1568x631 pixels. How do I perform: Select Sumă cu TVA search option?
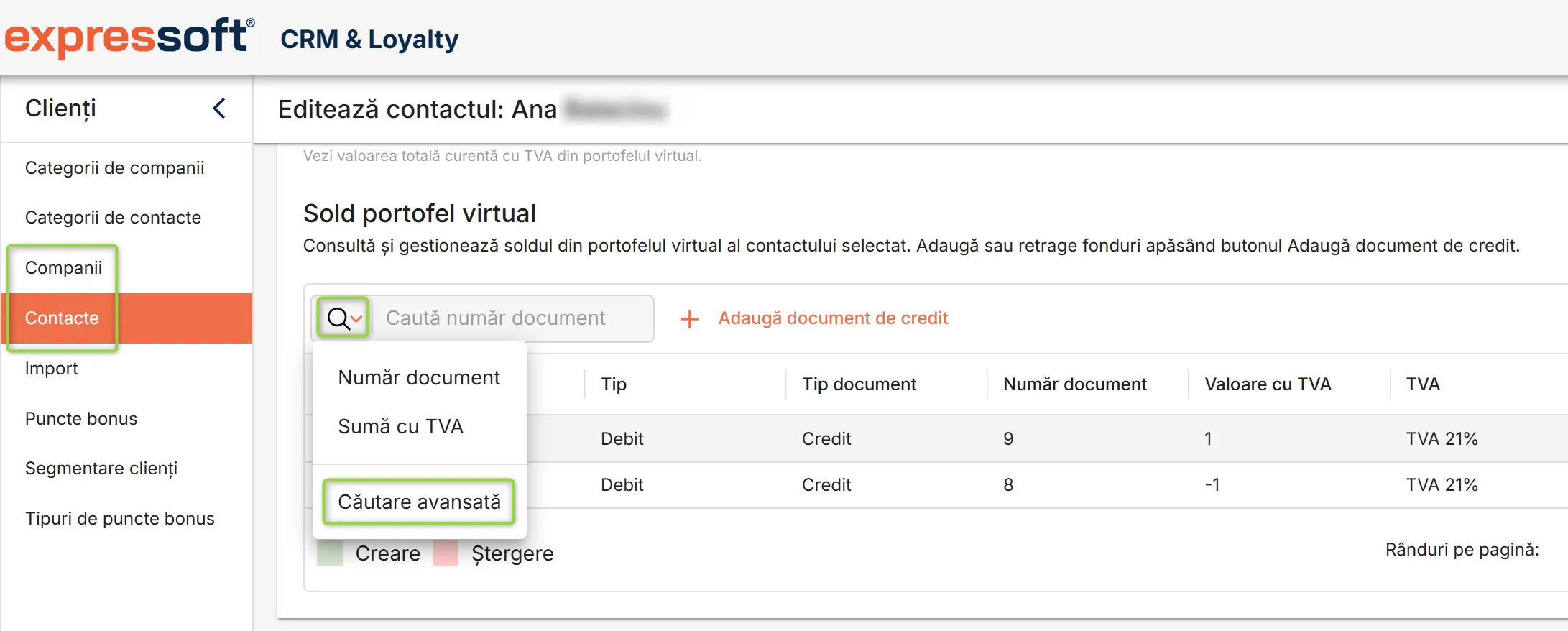(x=400, y=426)
